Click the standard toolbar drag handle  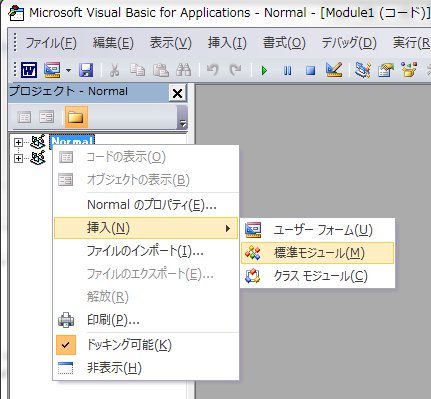point(15,70)
